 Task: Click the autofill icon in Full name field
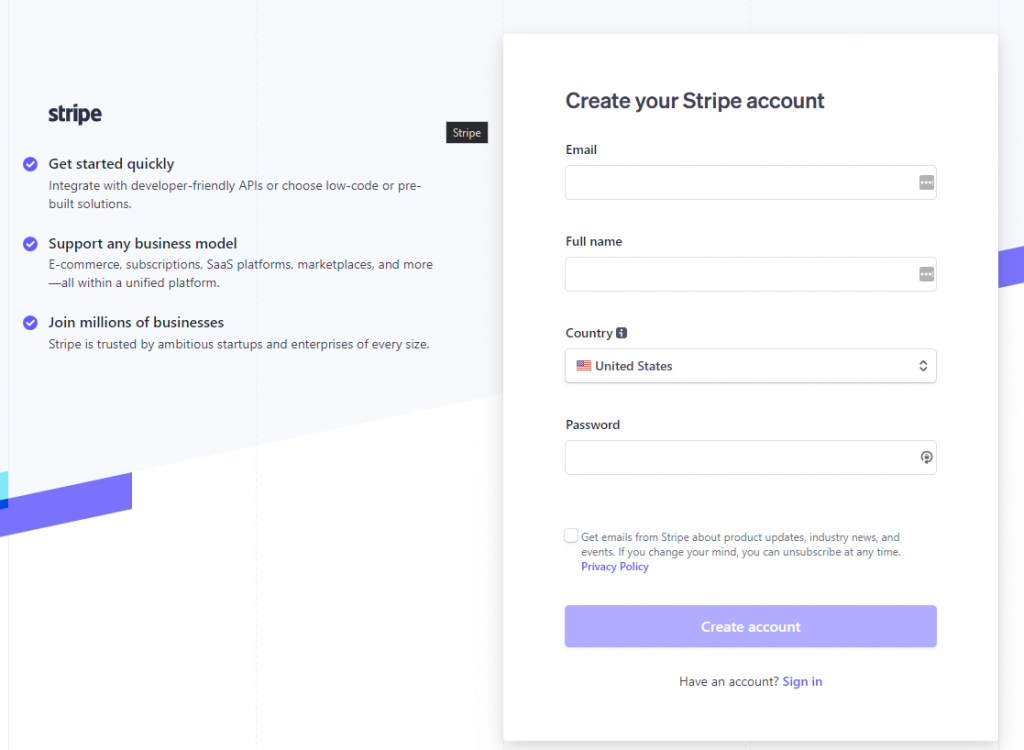(x=926, y=274)
